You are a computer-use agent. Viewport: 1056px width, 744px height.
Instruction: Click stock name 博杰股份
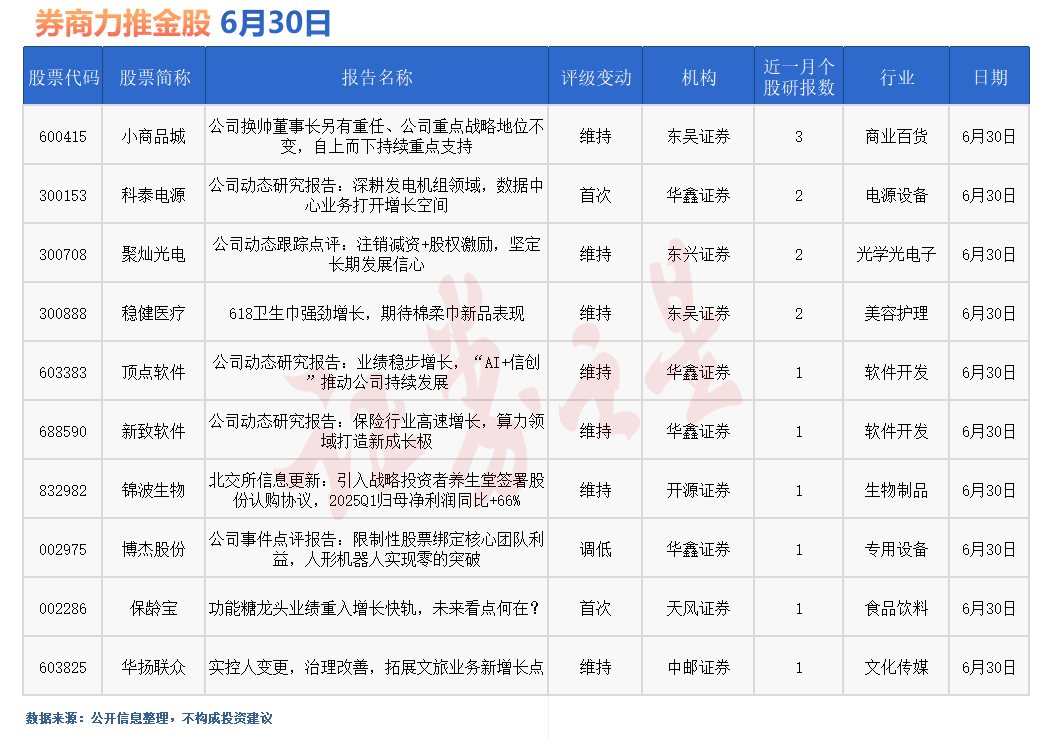154,549
